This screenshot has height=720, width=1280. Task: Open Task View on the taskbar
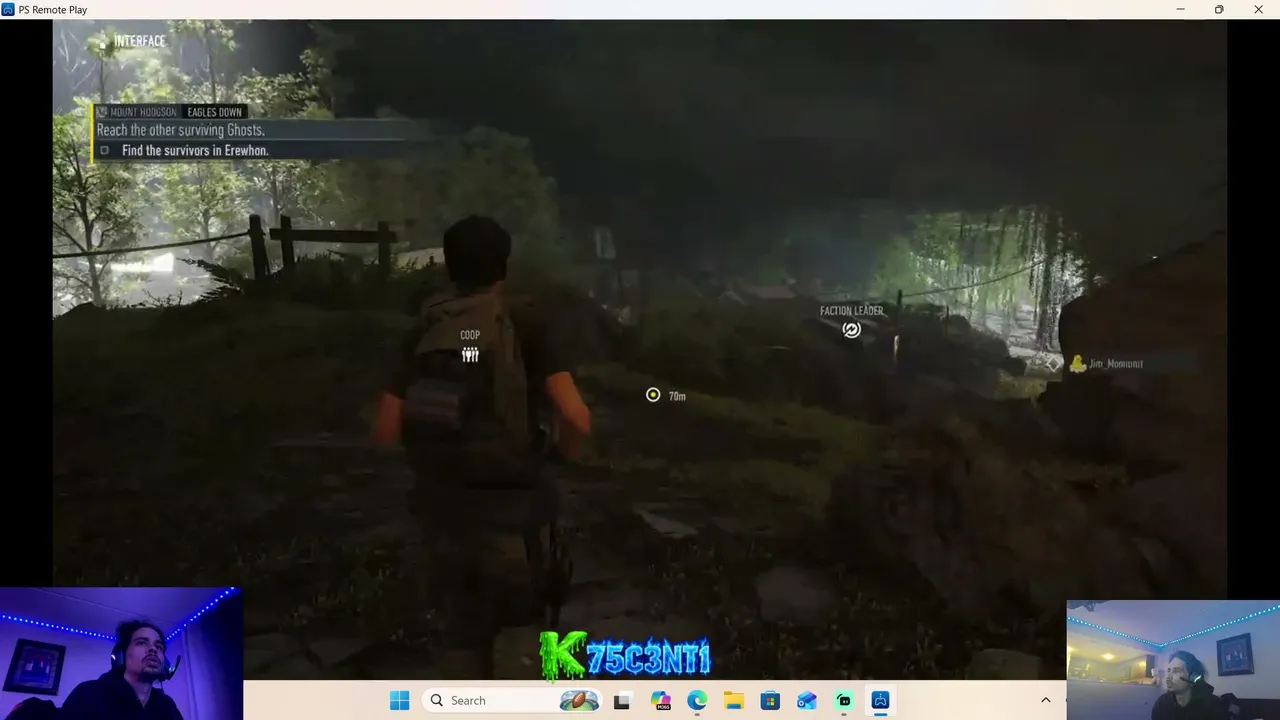pyautogui.click(x=622, y=700)
